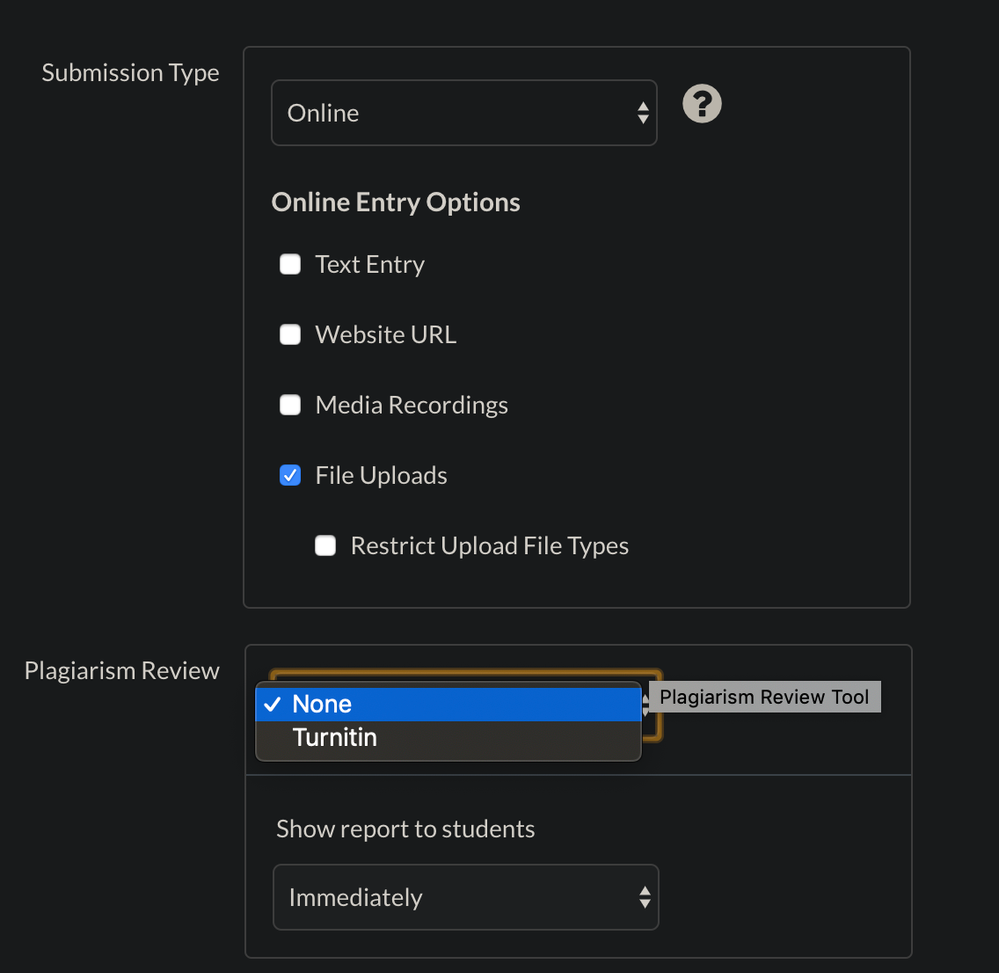Open the Submission Type dropdown showing Online

pos(463,113)
